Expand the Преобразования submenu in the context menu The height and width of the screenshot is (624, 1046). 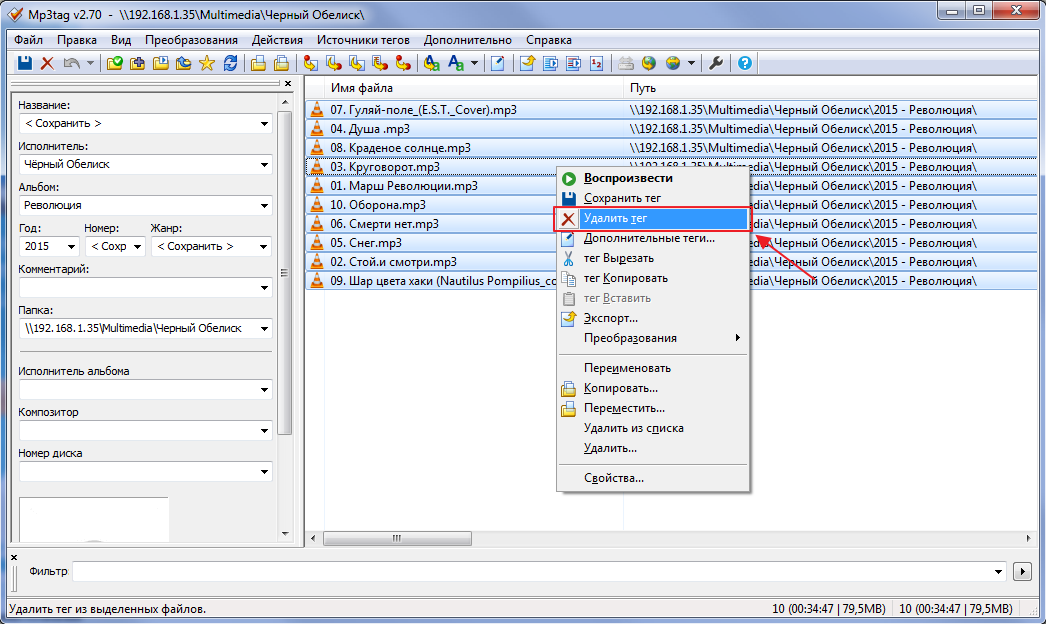coord(653,338)
